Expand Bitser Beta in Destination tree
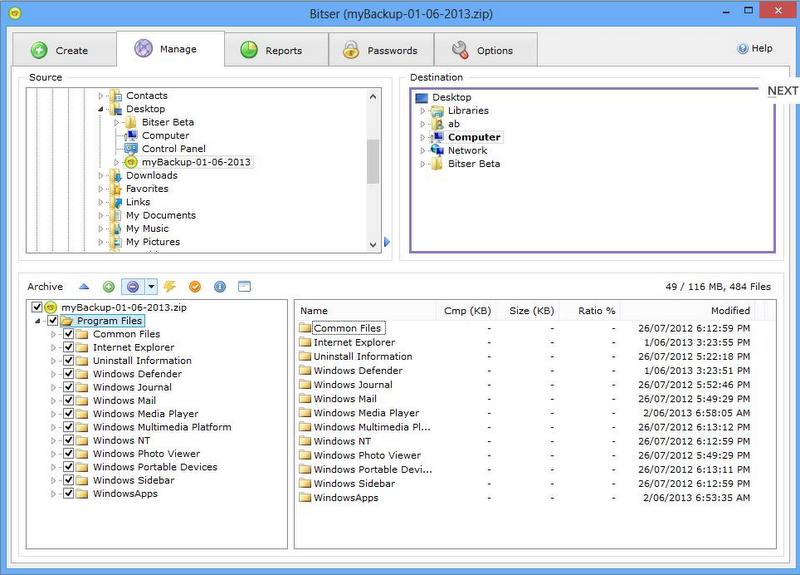 (x=422, y=164)
